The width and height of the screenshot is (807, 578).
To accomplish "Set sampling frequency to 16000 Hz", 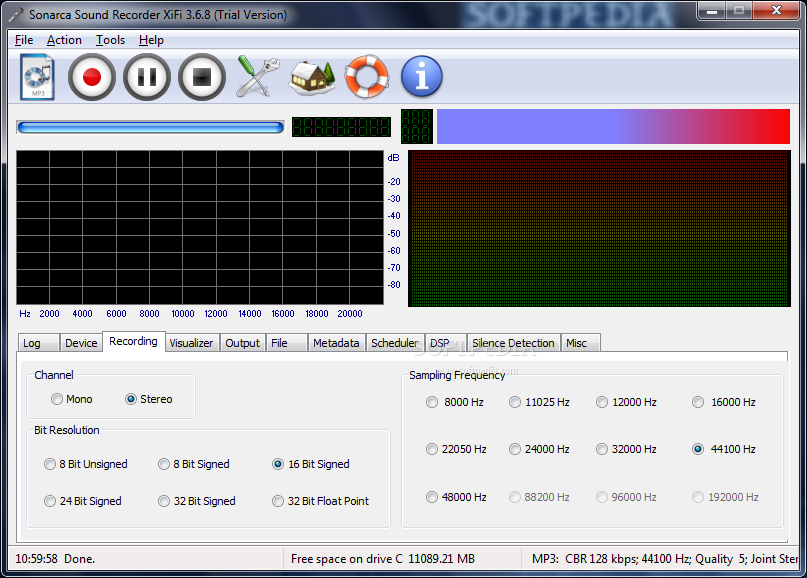I will (724, 402).
